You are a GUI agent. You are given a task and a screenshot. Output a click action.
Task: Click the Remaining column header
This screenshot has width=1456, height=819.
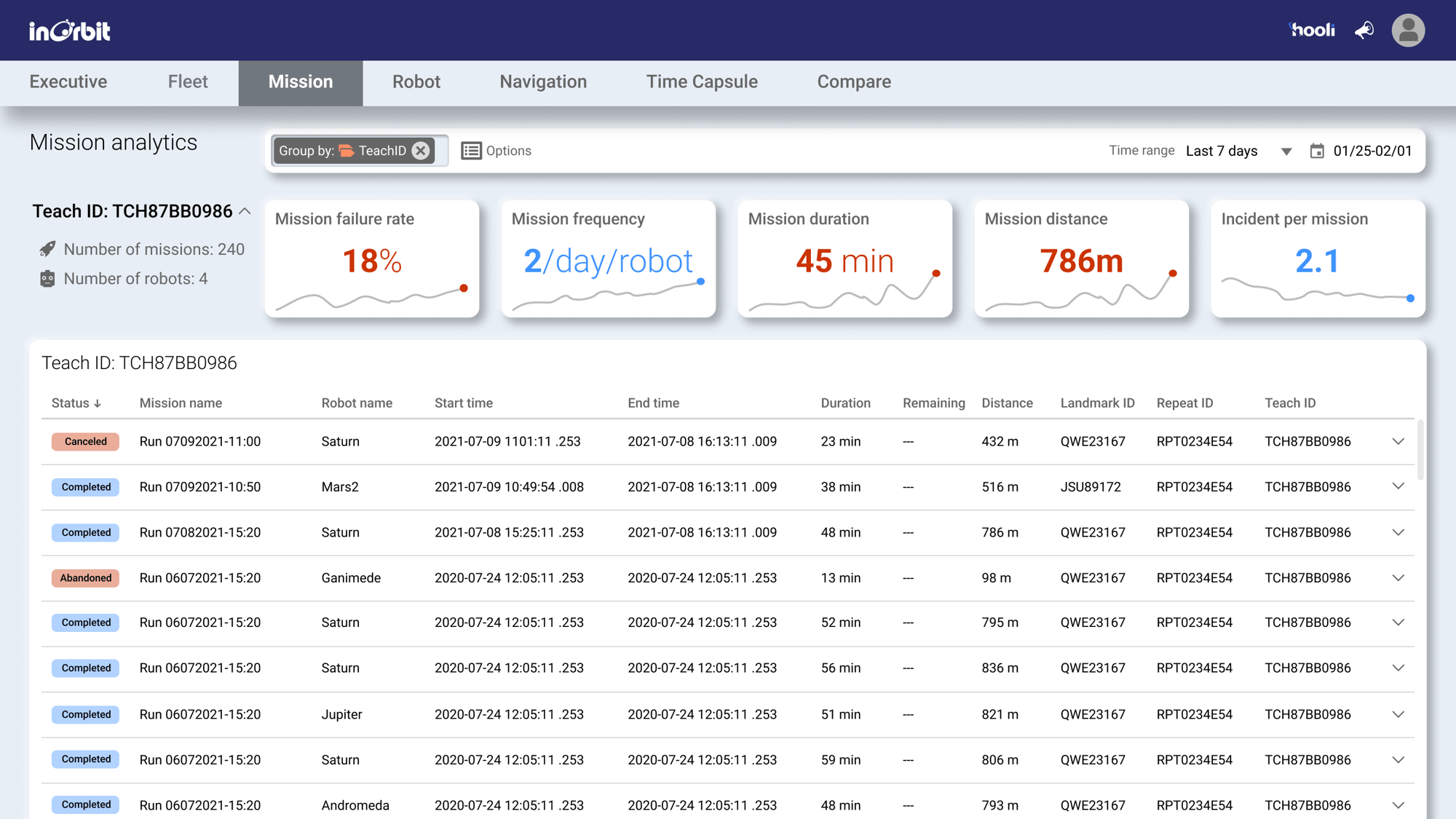point(933,403)
